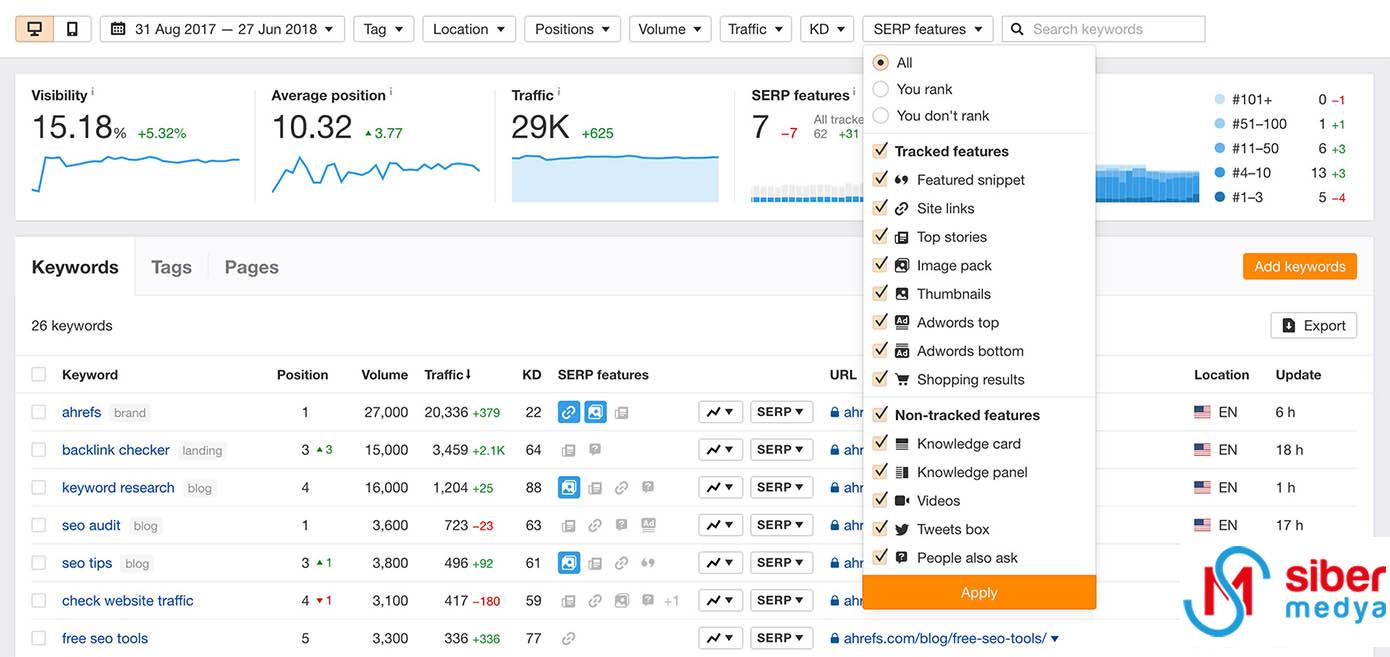The image size is (1390, 657).
Task: Open the Tag filter dropdown
Action: coord(384,29)
